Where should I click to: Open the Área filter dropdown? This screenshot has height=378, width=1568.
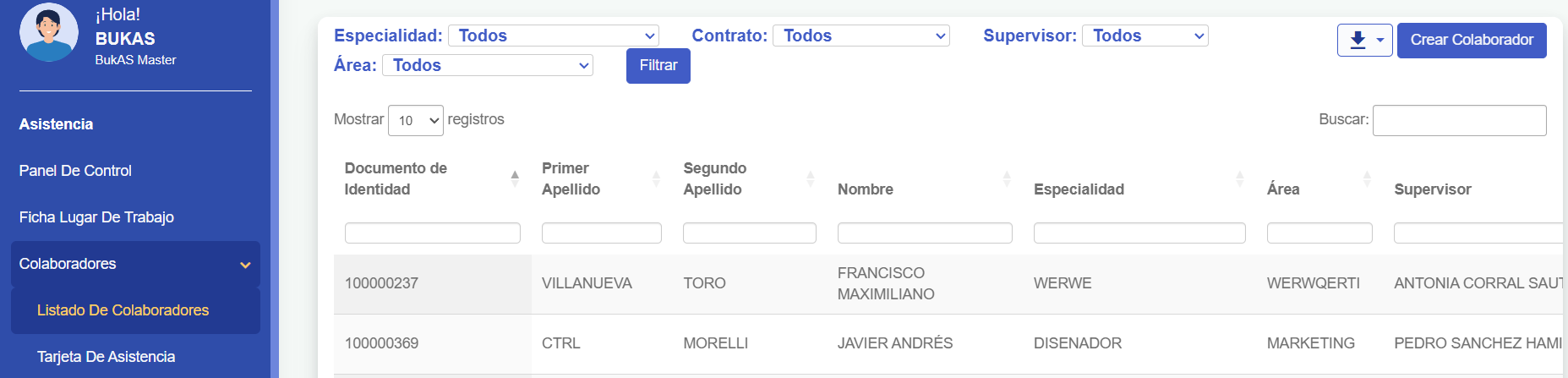click(488, 65)
